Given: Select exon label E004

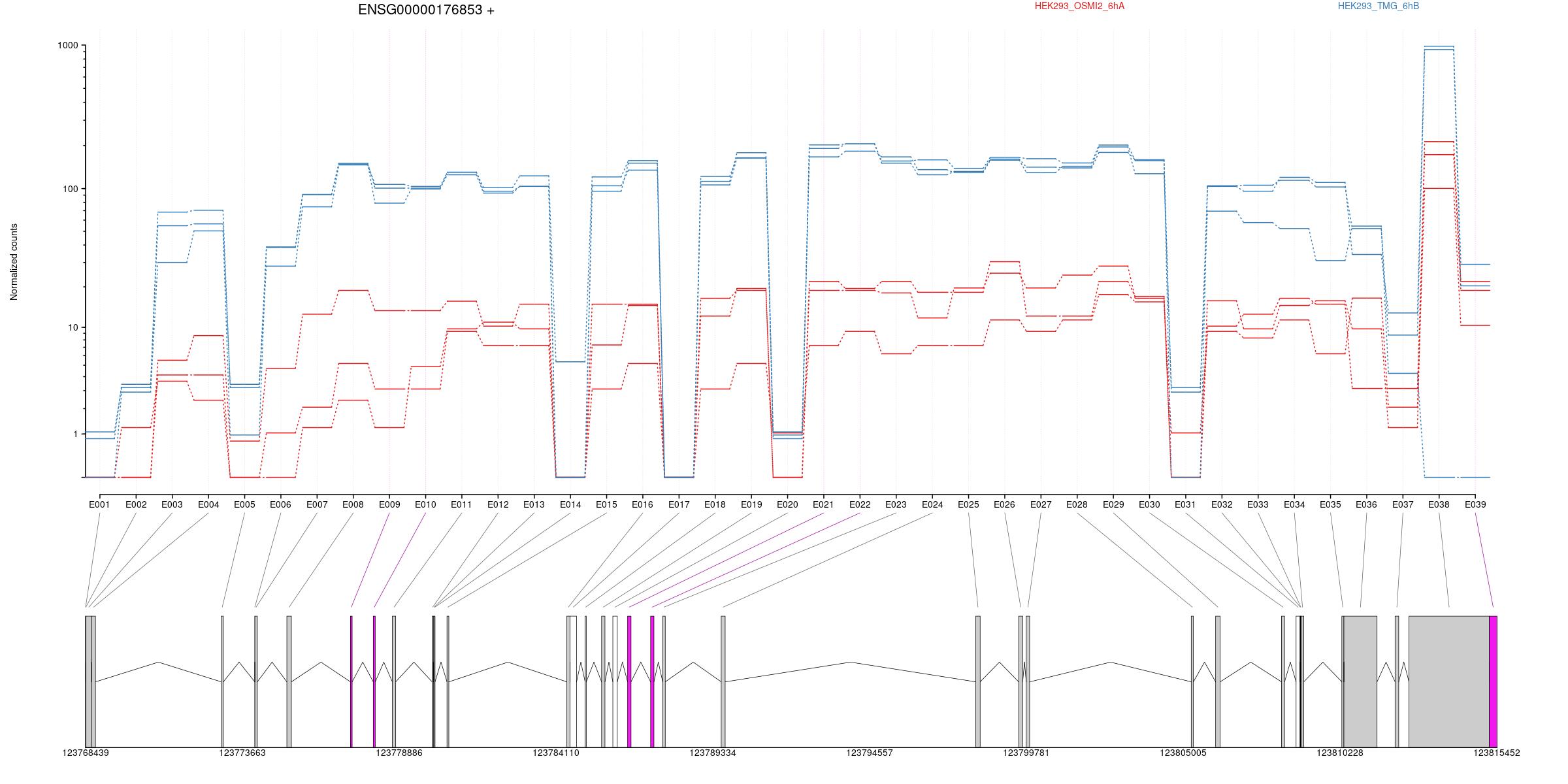Looking at the screenshot, I should (x=208, y=504).
